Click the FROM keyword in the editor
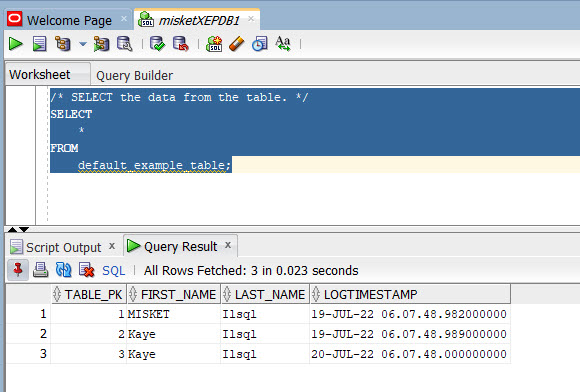This screenshot has height=392, width=580. pyautogui.click(x=64, y=148)
